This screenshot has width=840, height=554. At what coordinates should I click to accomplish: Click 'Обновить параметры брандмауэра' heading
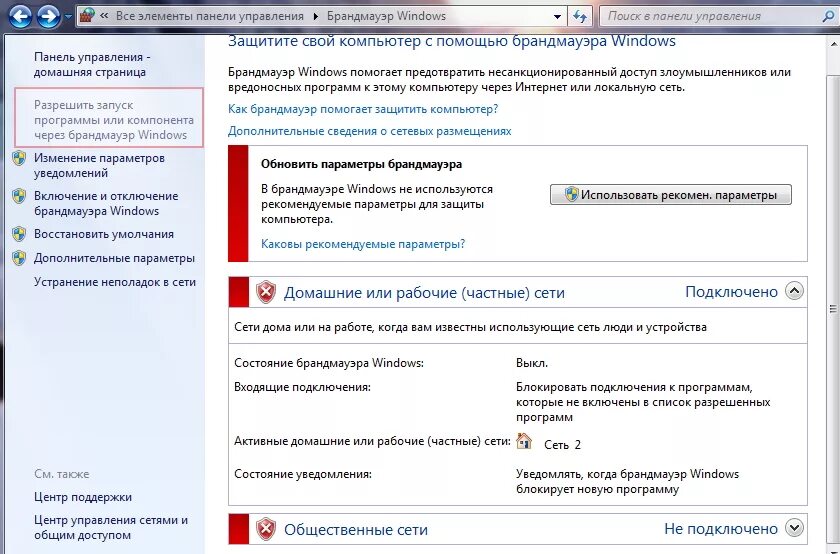[361, 164]
